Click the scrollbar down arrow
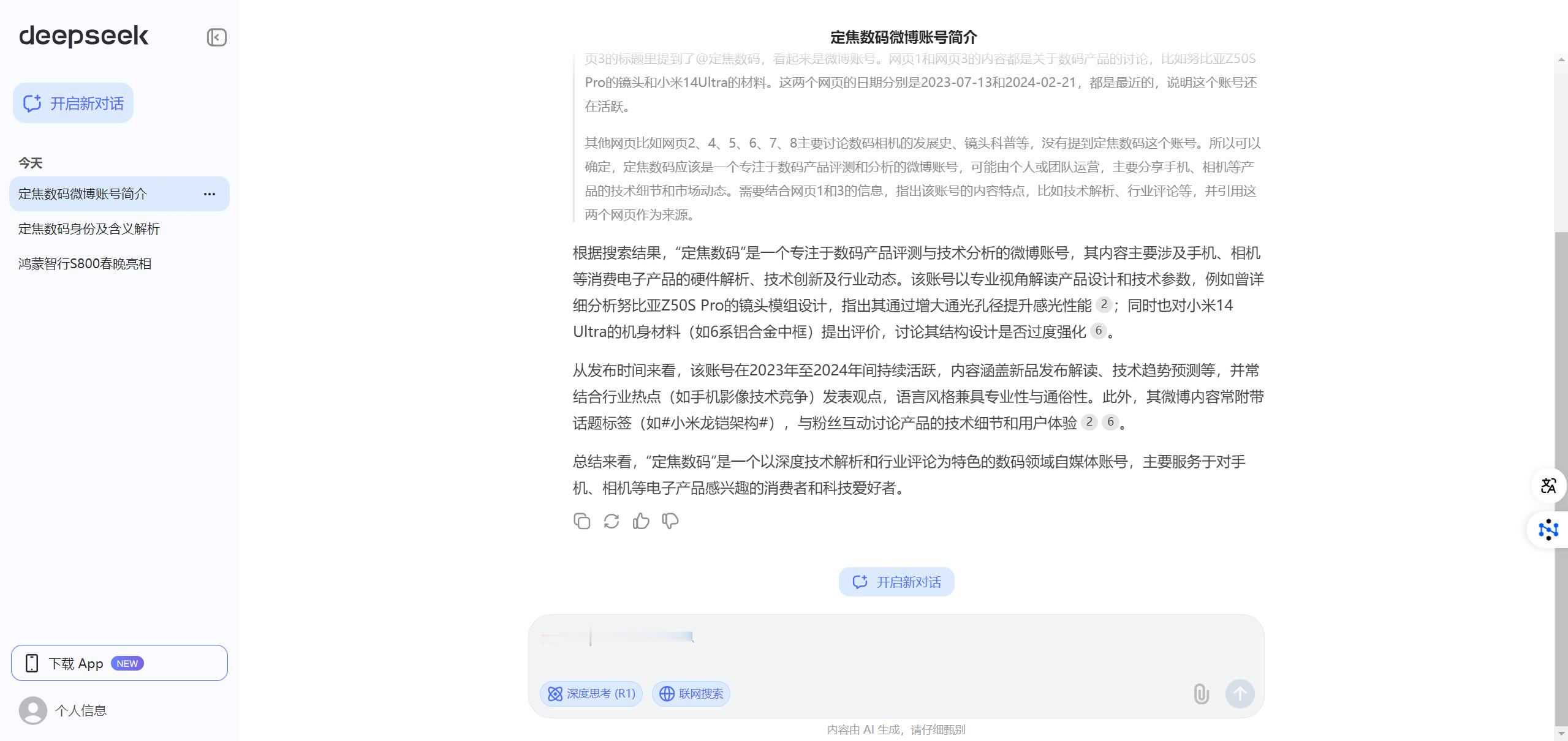This screenshot has width=1568, height=741. point(1561,732)
